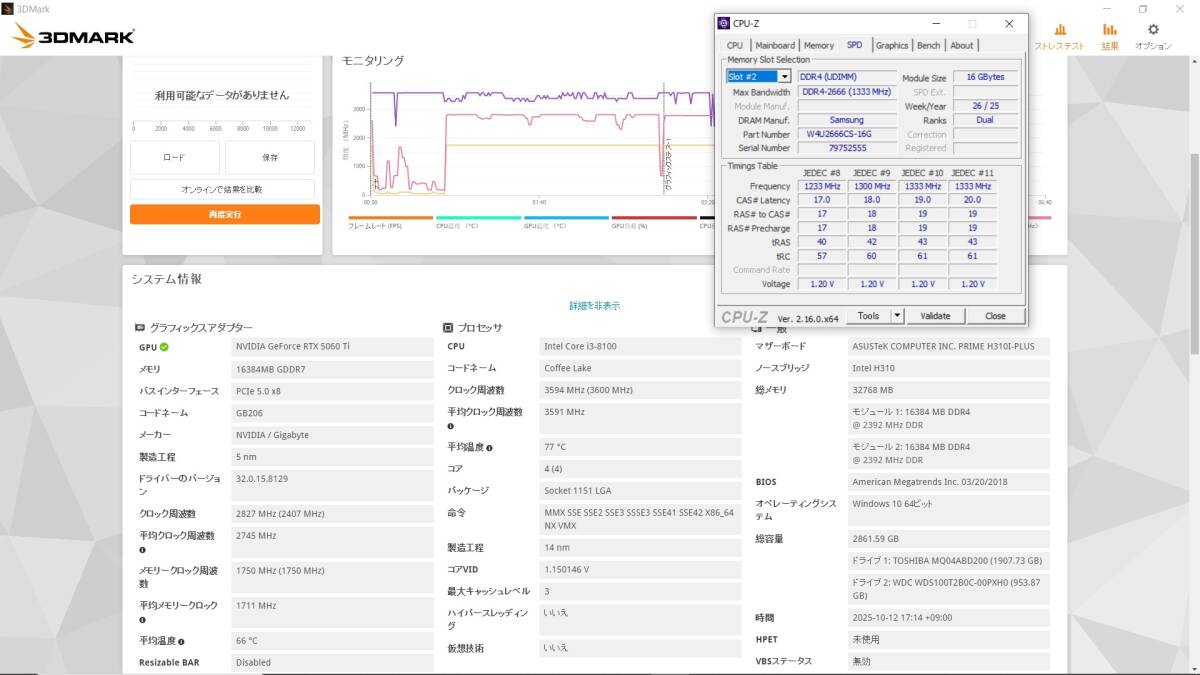
Task: Switch to the Mainboard tab in CPU-Z
Action: click(x=775, y=45)
